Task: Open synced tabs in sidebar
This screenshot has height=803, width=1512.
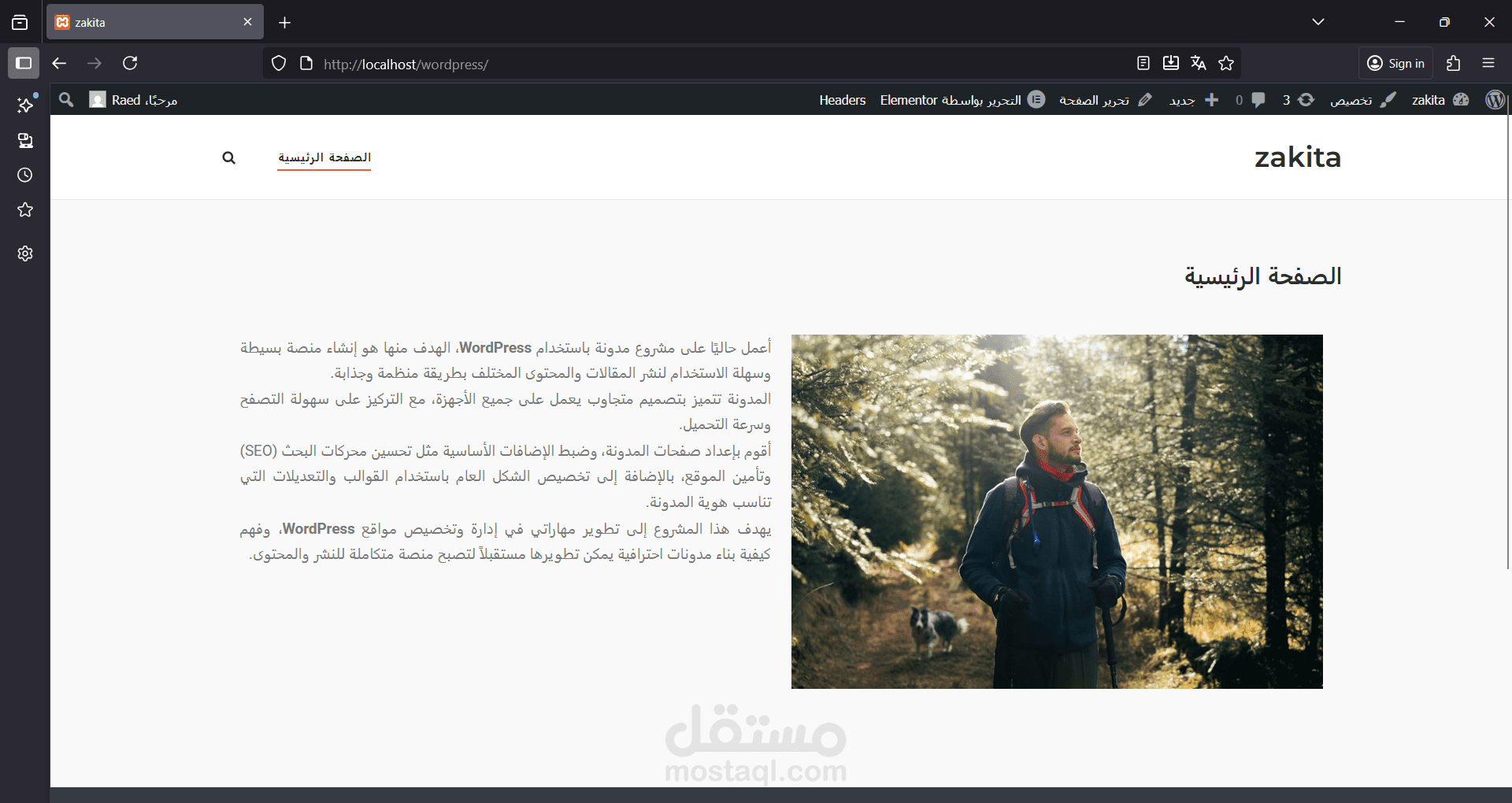Action: click(25, 140)
